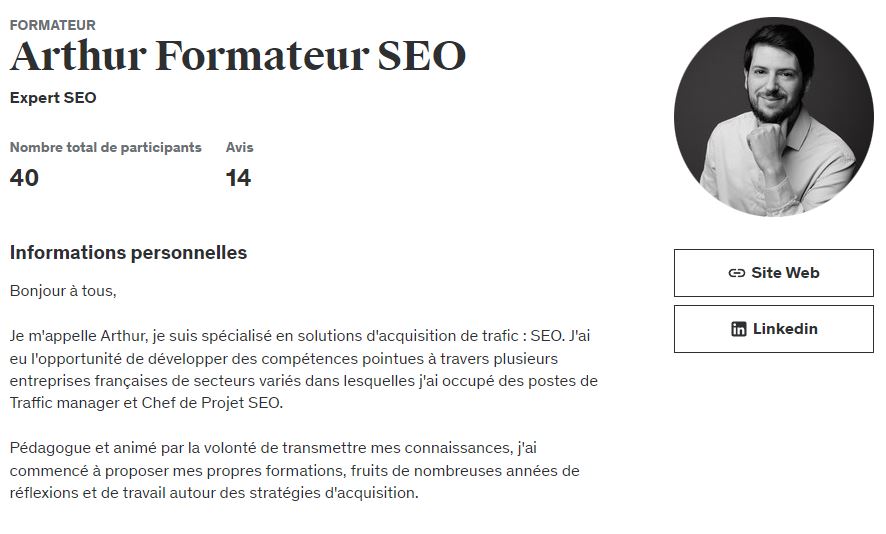The width and height of the screenshot is (886, 534).
Task: Click the reviews count 14
Action: click(x=238, y=178)
